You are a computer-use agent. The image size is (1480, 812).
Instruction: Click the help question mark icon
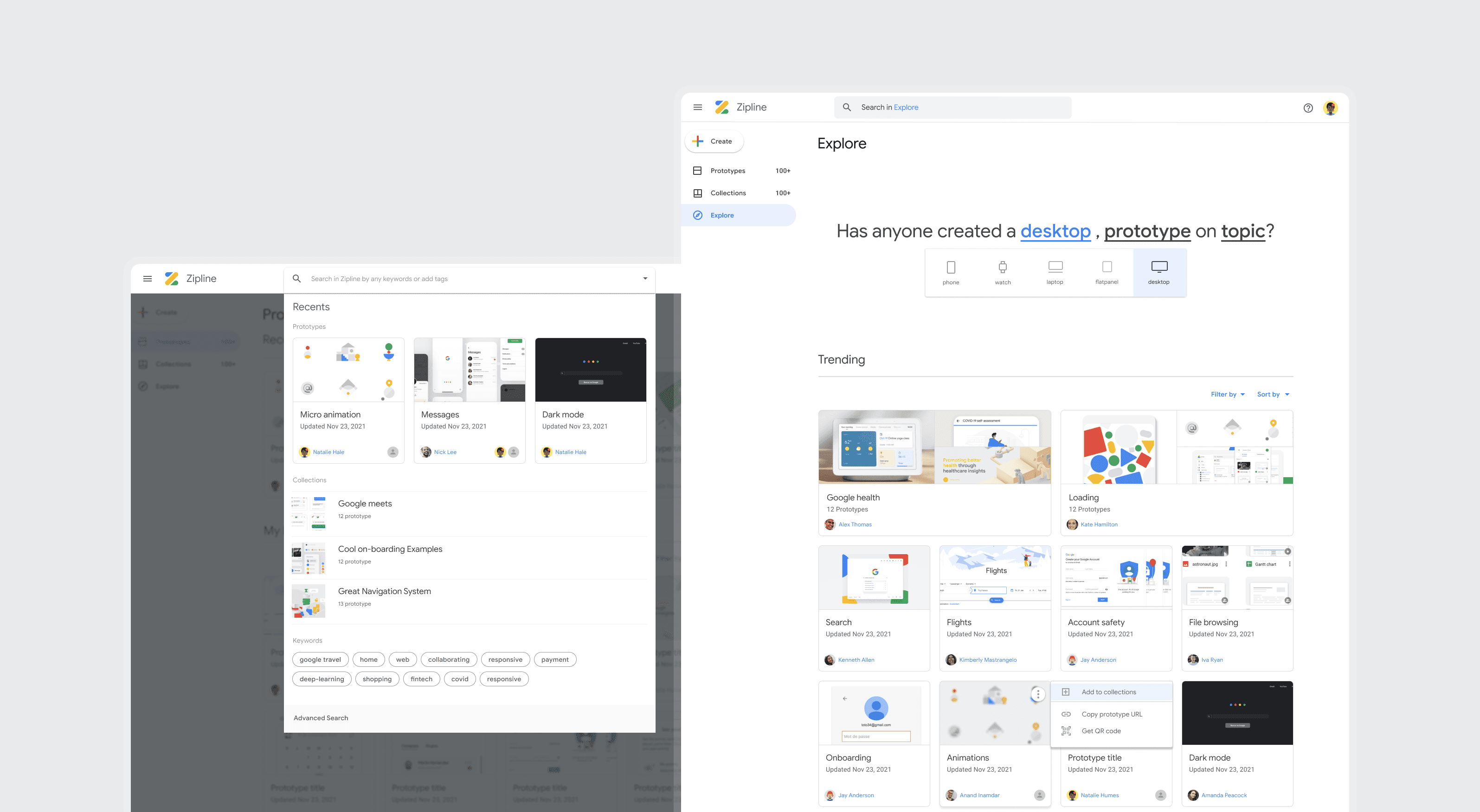[x=1307, y=108]
